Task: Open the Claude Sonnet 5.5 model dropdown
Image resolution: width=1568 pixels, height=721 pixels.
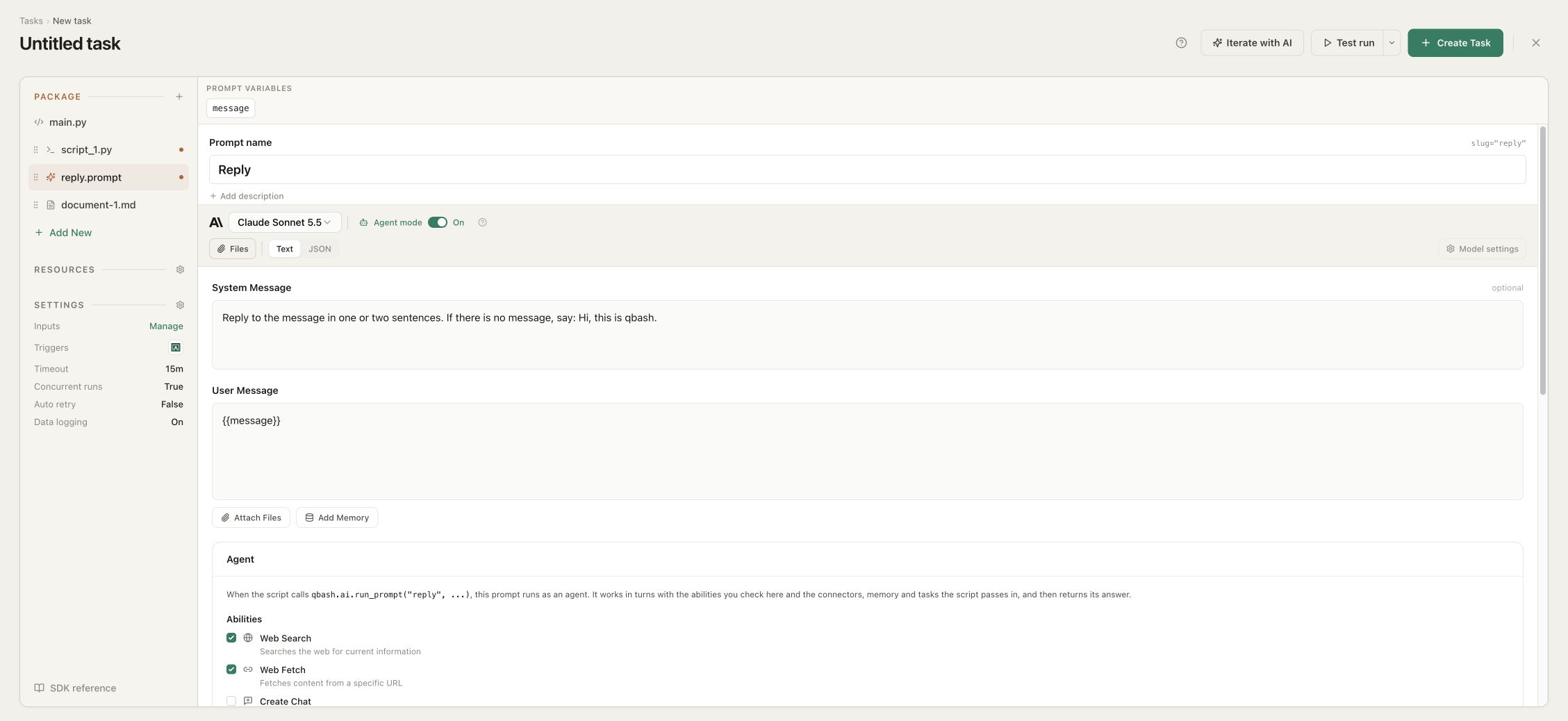Action: pyautogui.click(x=285, y=222)
